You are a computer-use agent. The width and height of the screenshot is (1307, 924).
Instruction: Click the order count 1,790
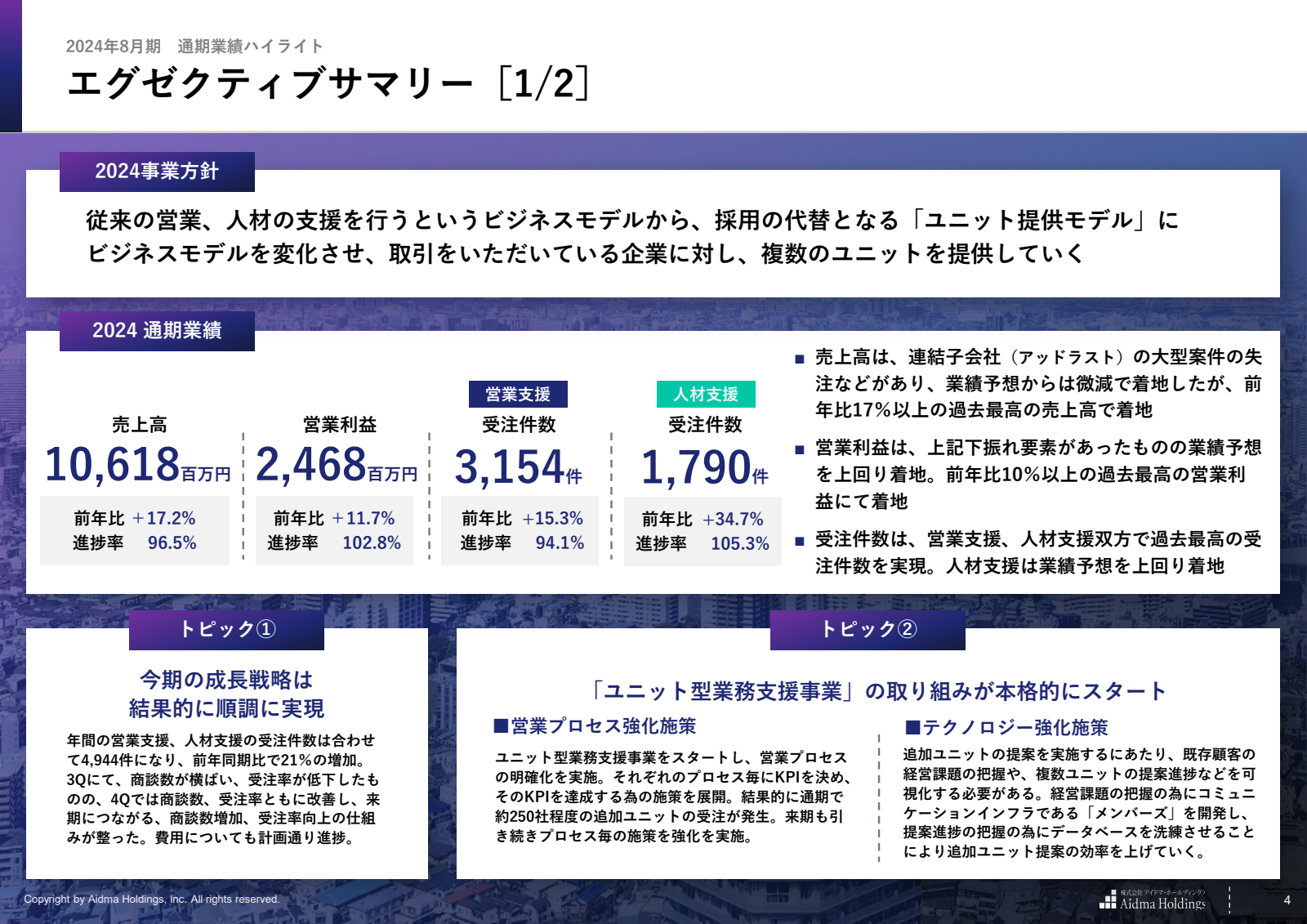point(696,467)
